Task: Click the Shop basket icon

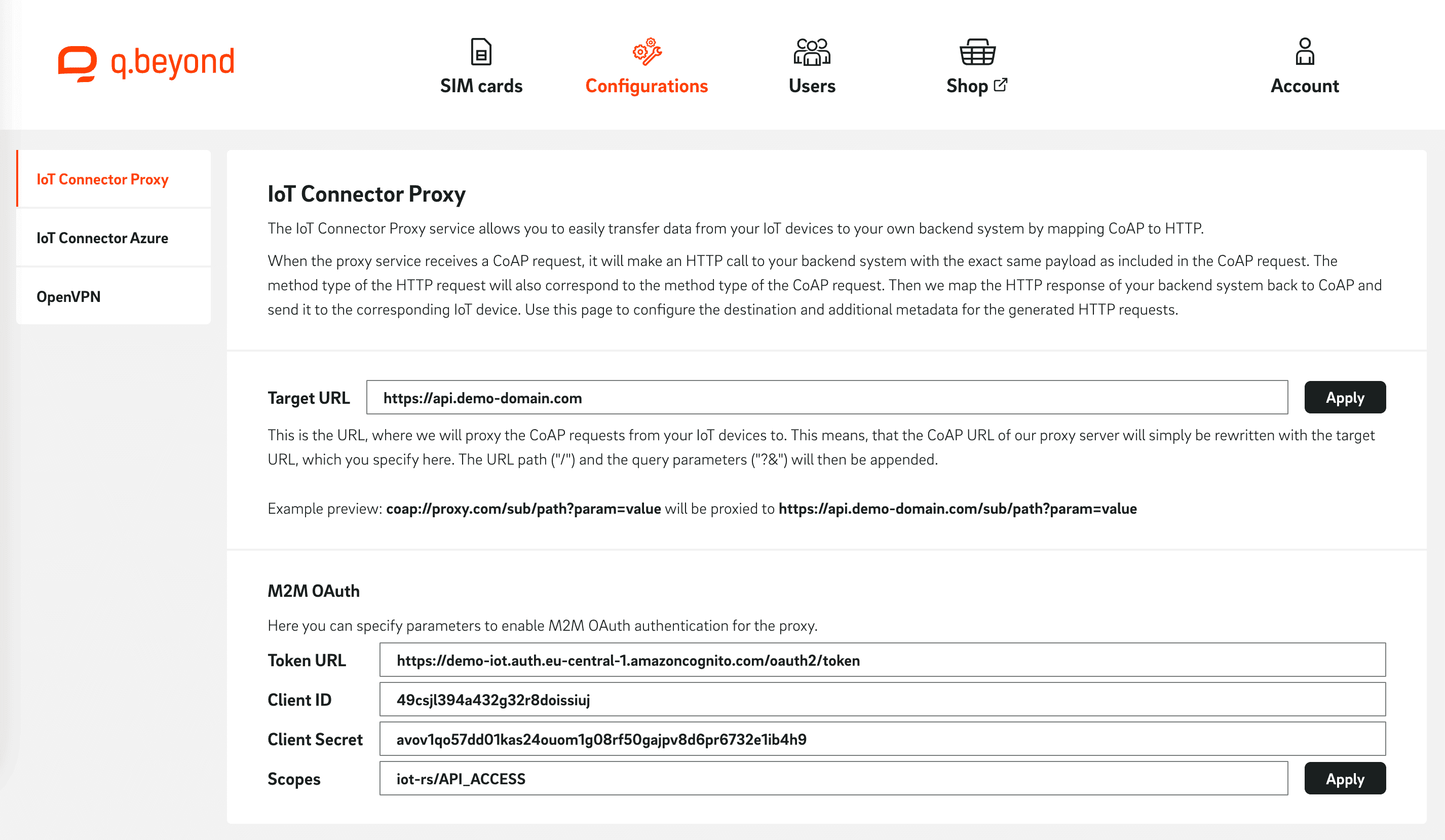Action: click(x=977, y=52)
